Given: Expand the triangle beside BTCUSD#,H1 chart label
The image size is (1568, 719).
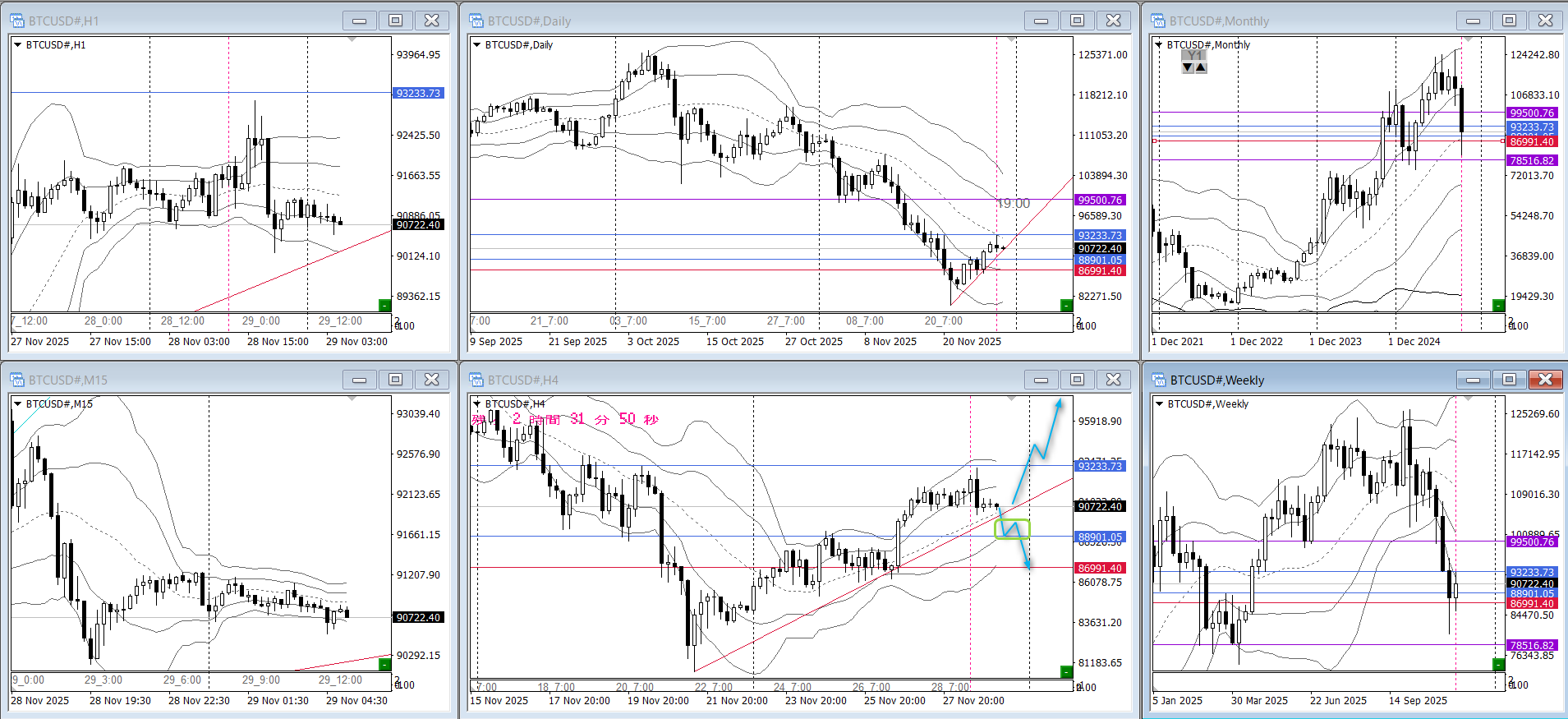Looking at the screenshot, I should pyautogui.click(x=17, y=45).
